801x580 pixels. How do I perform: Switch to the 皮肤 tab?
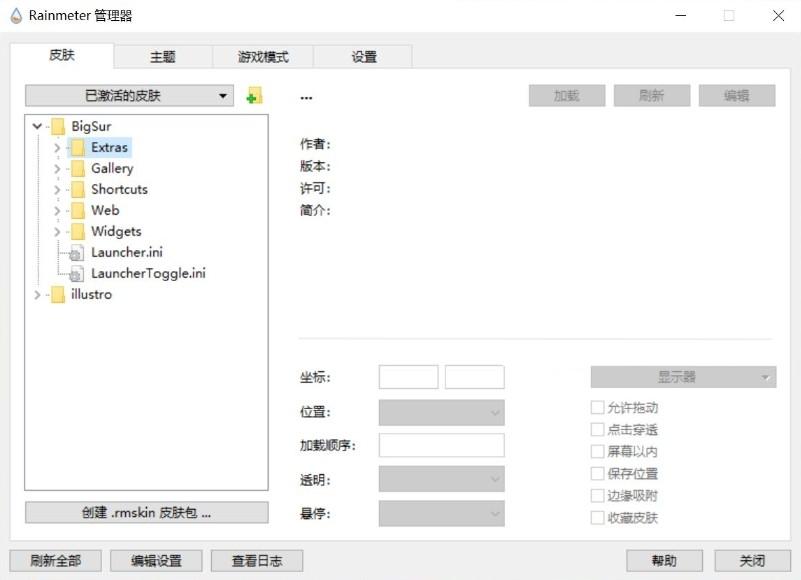click(x=62, y=55)
